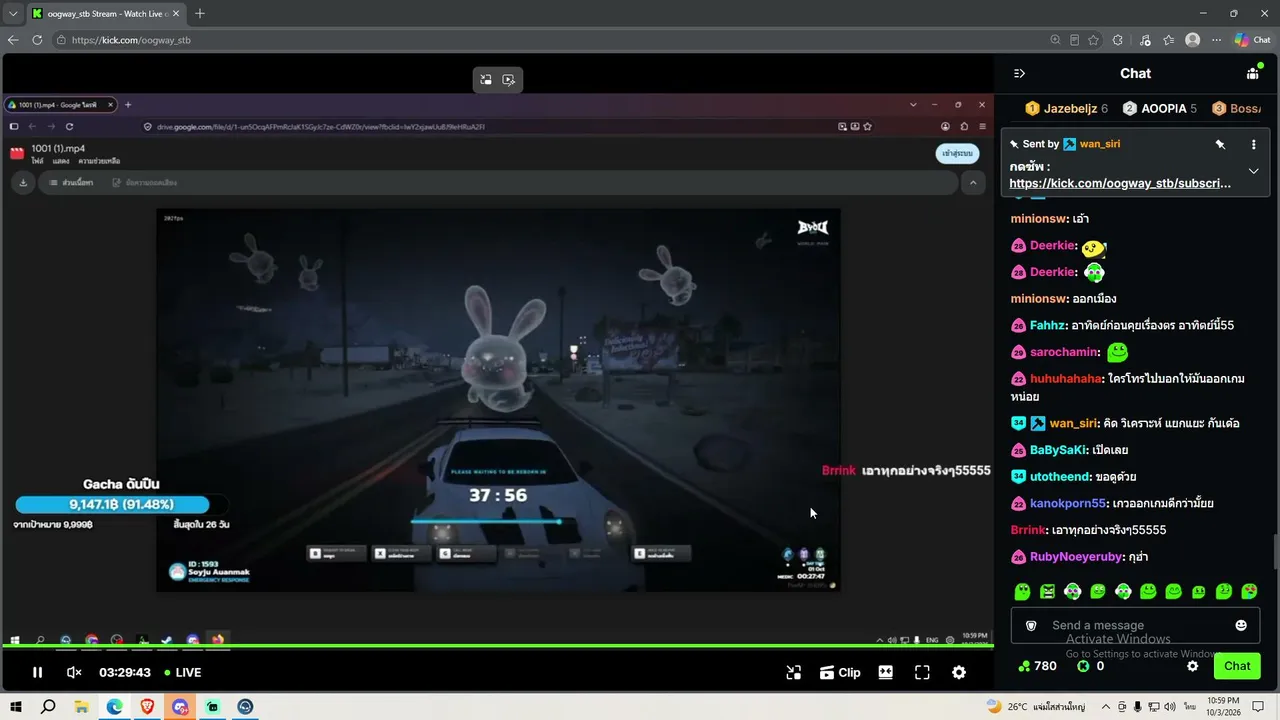Unmute the stream audio
Screen dimensions: 1280x720
[x=74, y=673]
